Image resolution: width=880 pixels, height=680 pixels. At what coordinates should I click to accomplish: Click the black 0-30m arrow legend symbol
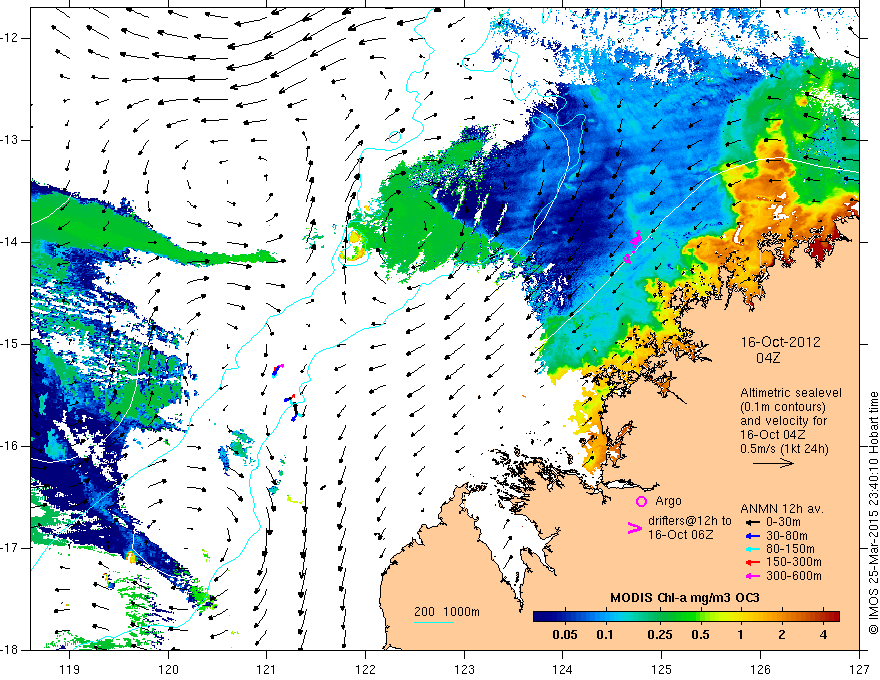click(752, 522)
